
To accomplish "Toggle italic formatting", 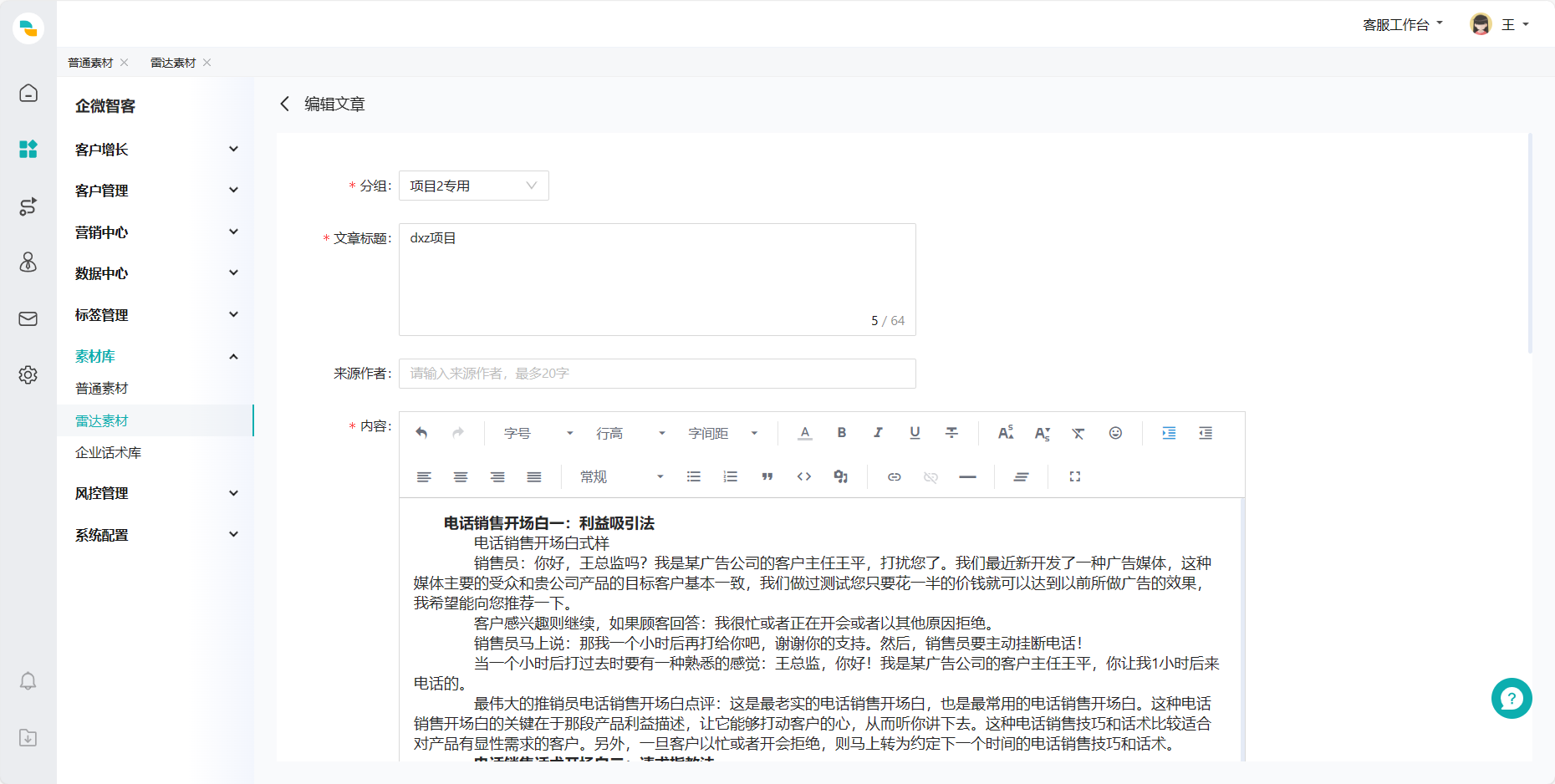I will [878, 433].
